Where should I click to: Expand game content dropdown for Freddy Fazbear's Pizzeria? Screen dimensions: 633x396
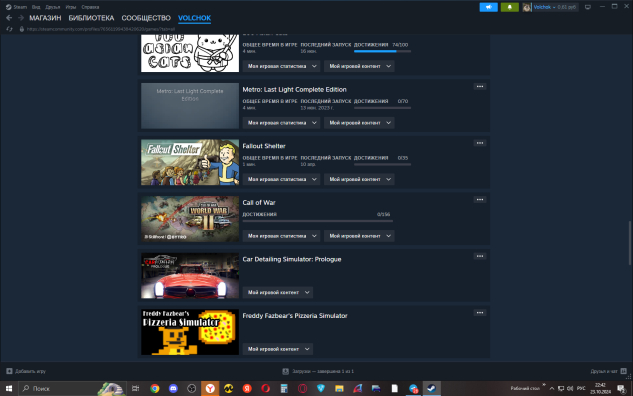point(277,349)
